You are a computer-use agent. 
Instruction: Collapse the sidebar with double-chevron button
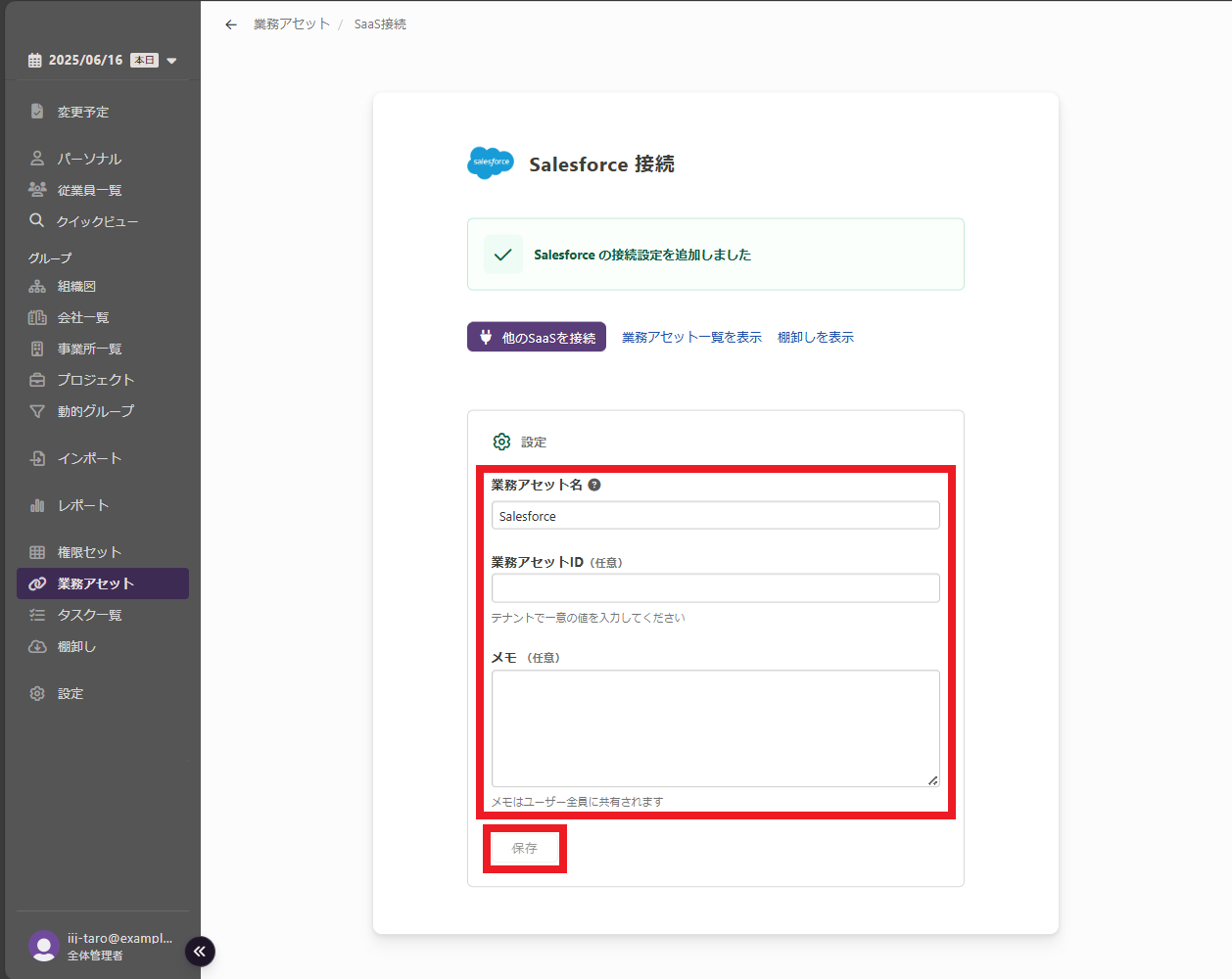(x=200, y=951)
